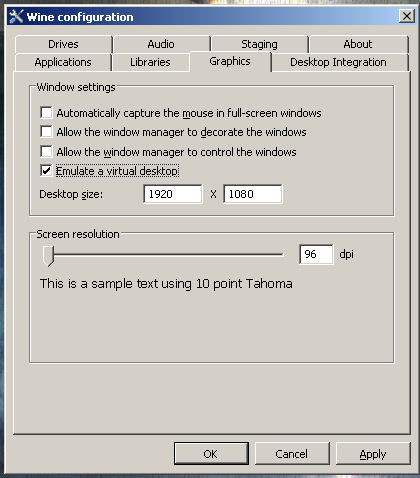
Task: Focus the desktop width field showing 1920
Action: pyautogui.click(x=173, y=194)
